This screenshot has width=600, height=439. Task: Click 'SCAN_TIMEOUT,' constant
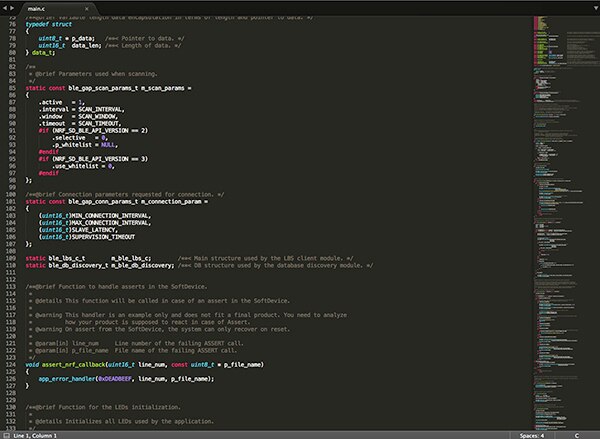pos(99,124)
